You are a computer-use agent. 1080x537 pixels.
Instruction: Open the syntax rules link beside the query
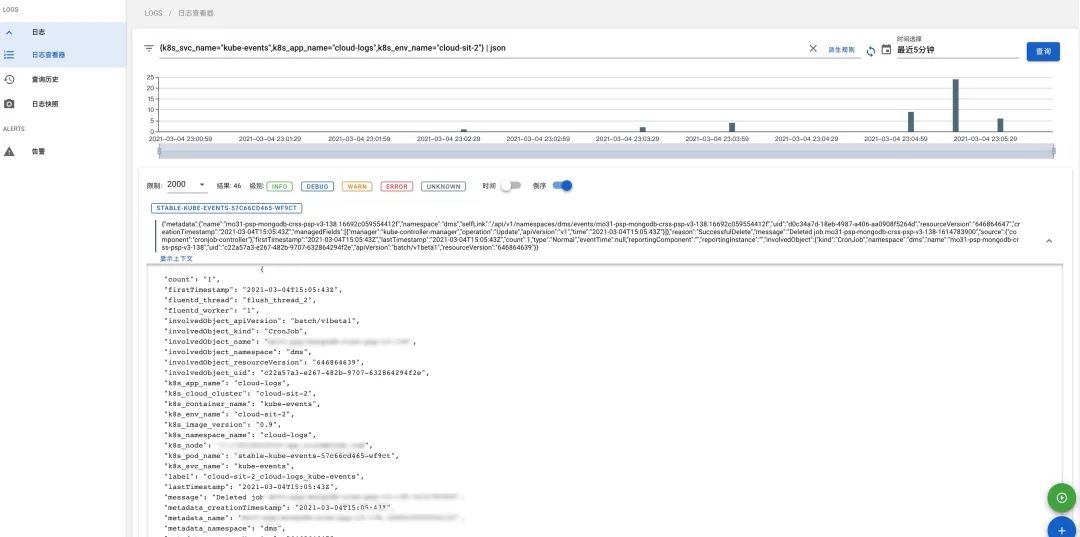point(841,50)
